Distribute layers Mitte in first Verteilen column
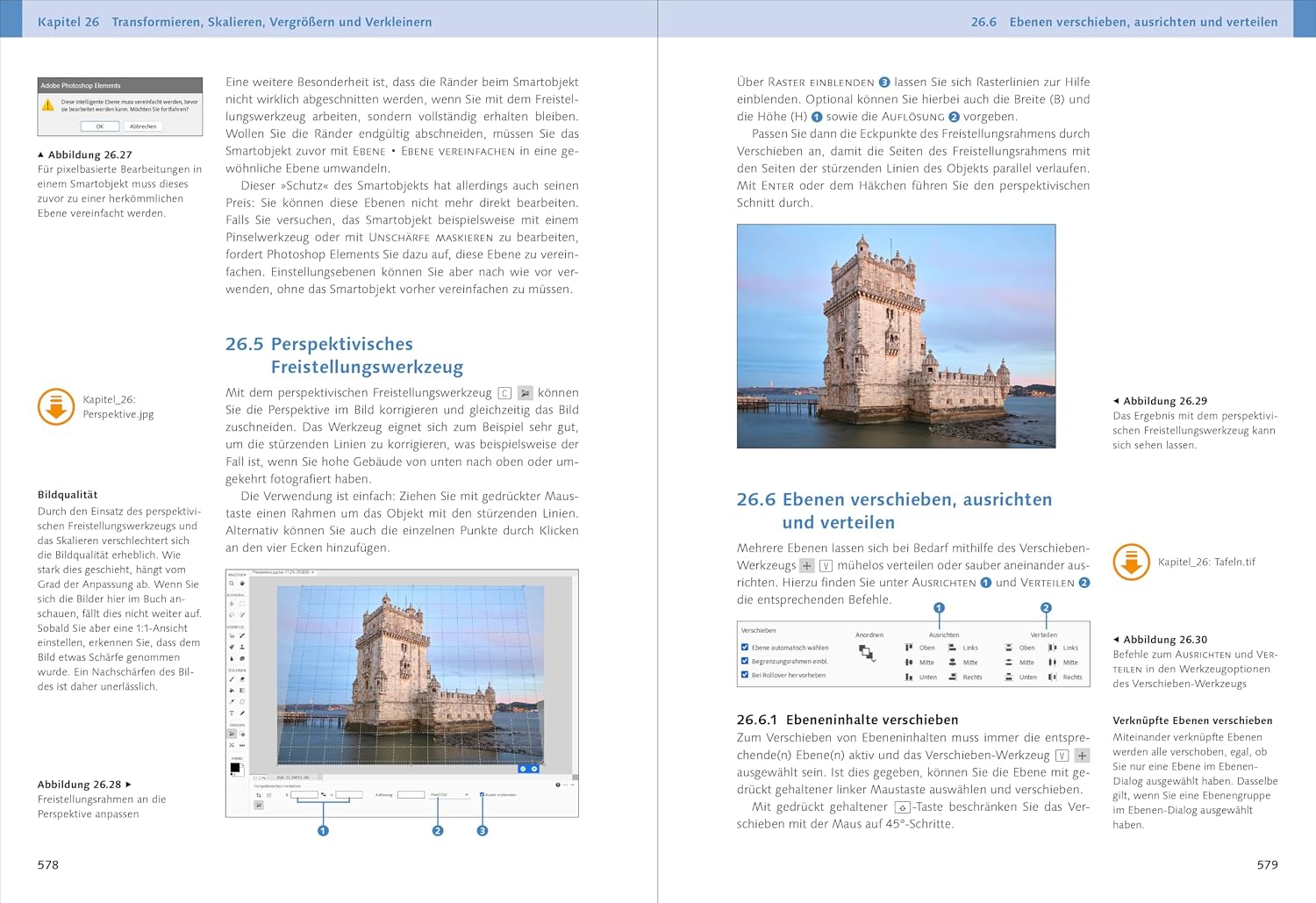Viewport: 1316px width, 903px height. tap(1020, 663)
